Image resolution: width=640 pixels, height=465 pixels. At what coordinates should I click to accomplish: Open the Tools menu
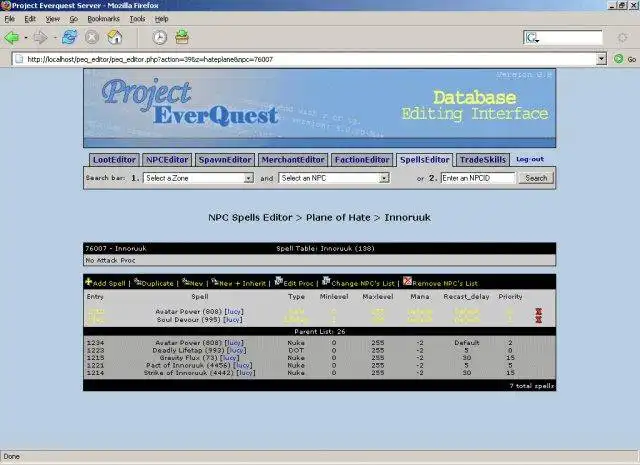(x=137, y=19)
